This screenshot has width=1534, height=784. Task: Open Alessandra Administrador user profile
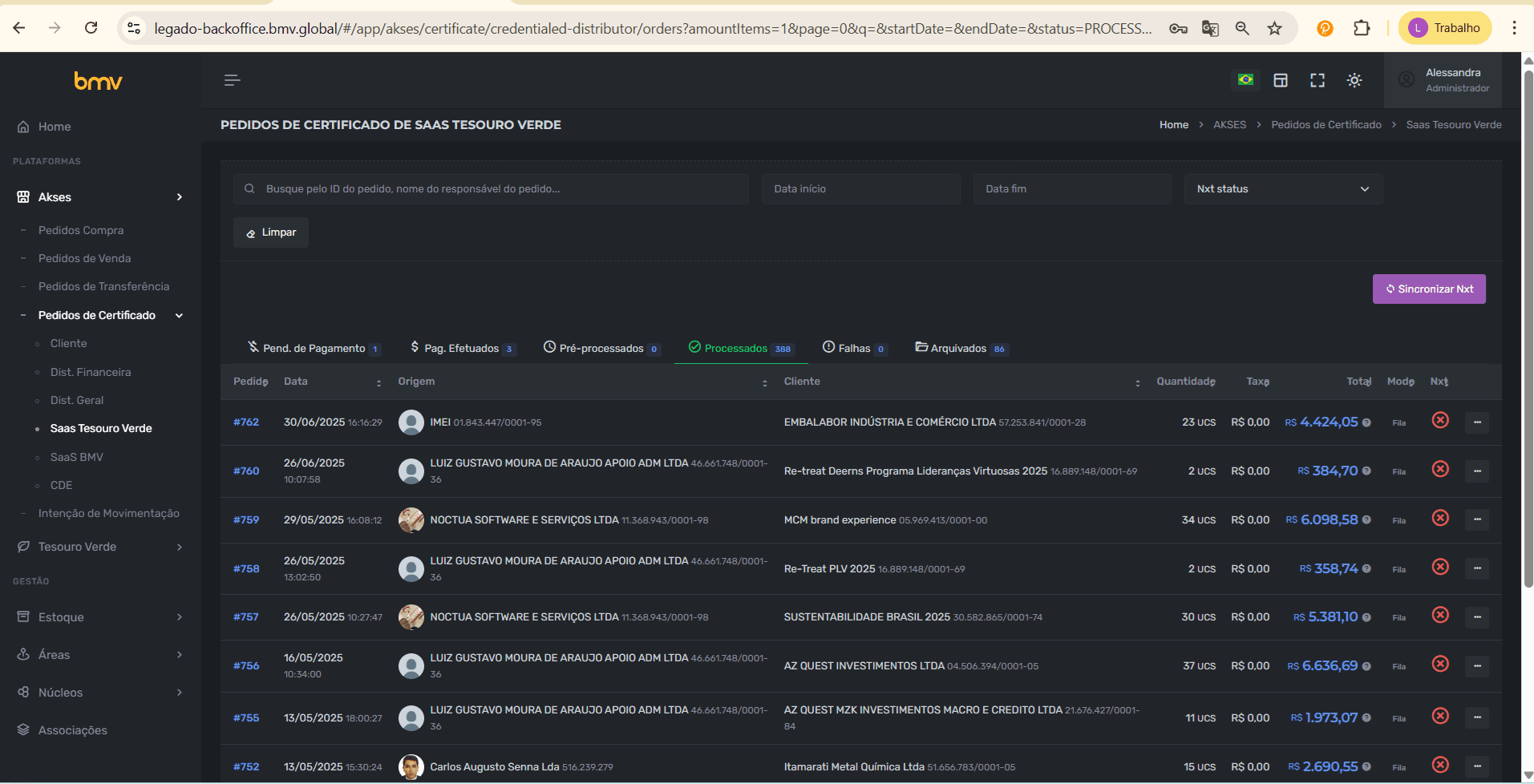point(1444,80)
